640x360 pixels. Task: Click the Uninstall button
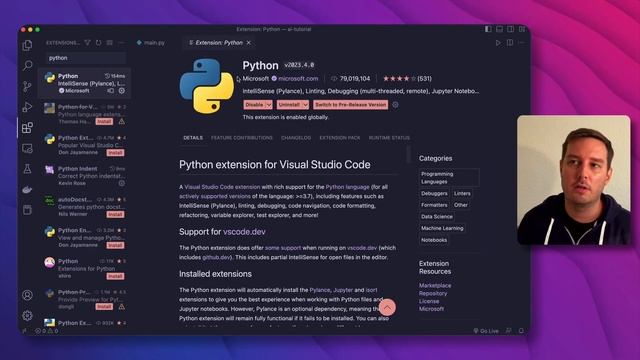tap(289, 105)
